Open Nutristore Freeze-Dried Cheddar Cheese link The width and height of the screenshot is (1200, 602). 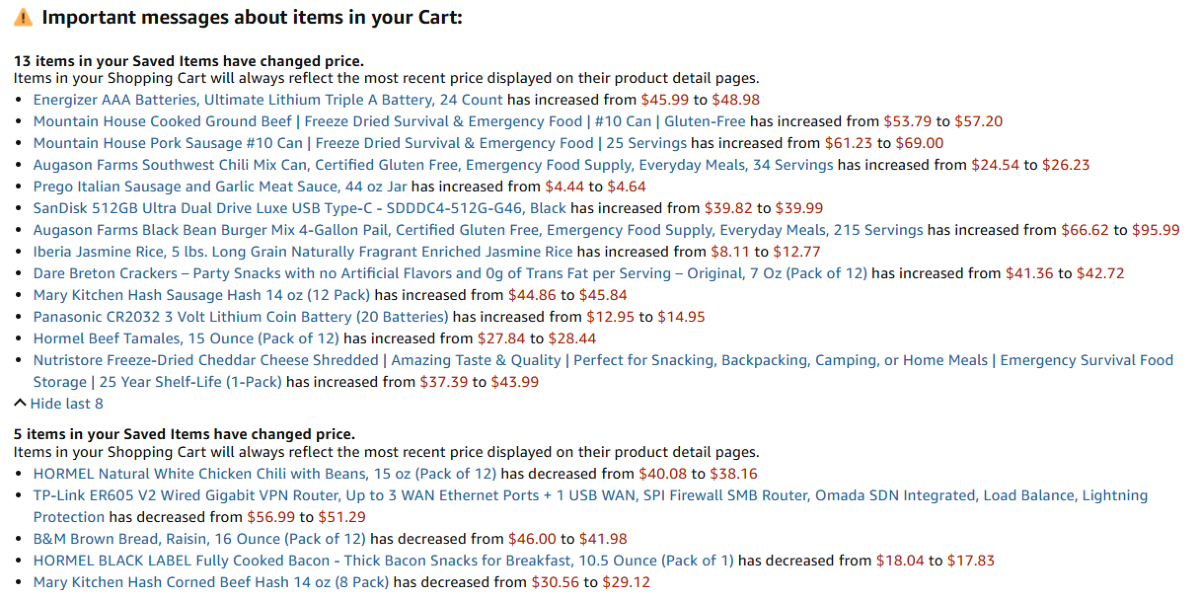pyautogui.click(x=603, y=371)
